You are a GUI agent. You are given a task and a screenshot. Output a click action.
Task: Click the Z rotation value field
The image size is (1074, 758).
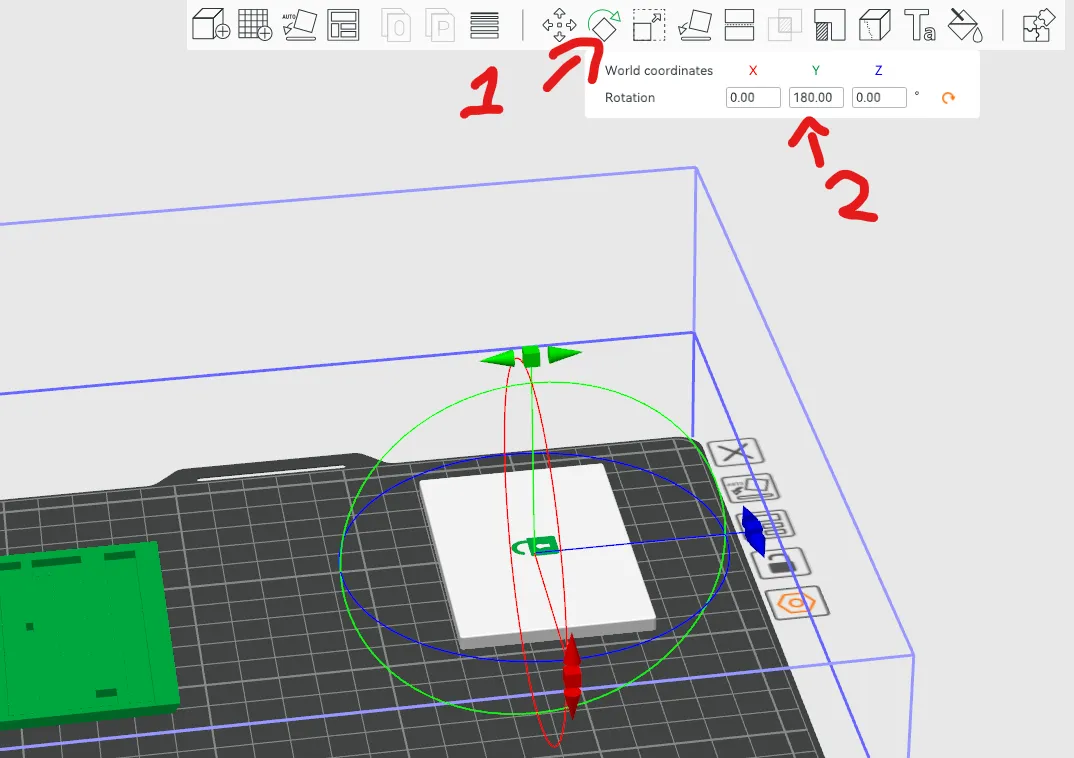(879, 97)
